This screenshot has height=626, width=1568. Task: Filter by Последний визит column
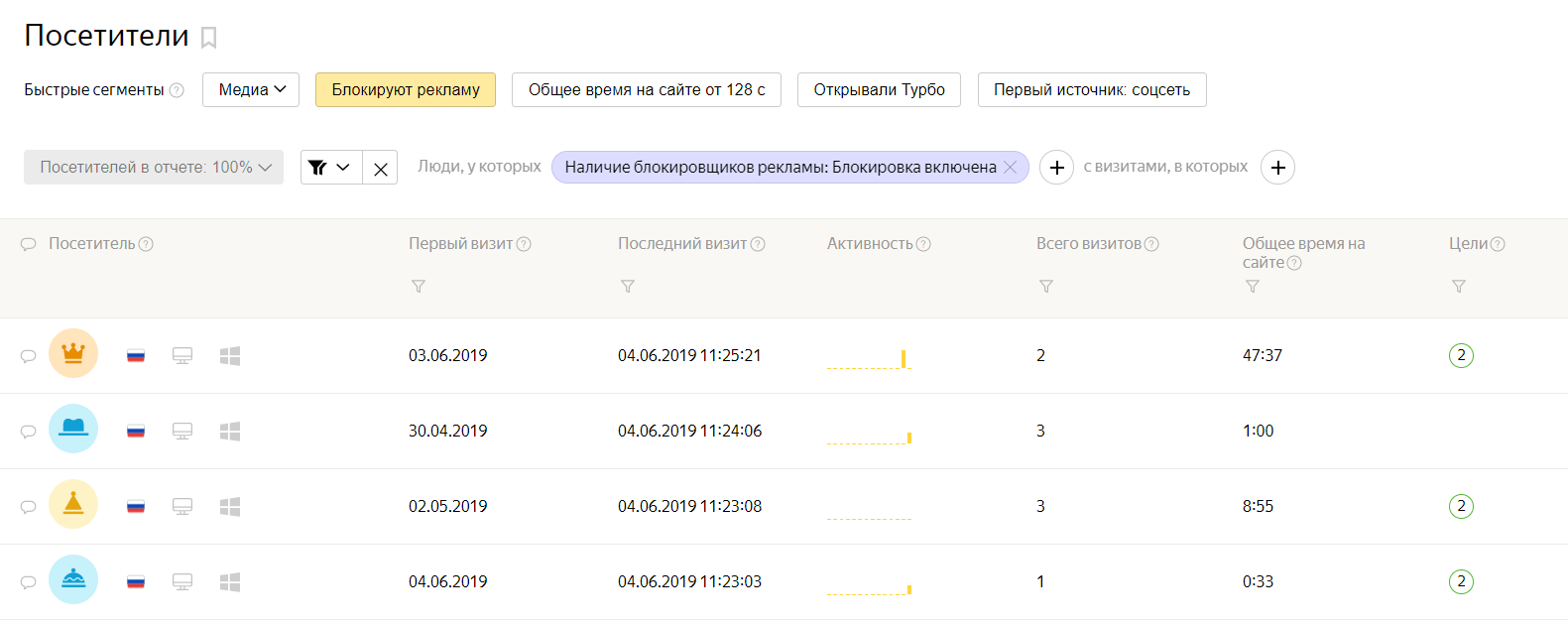click(628, 286)
